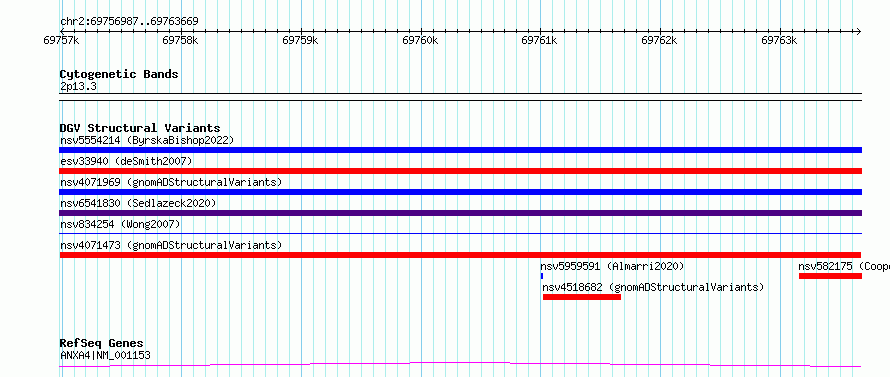This screenshot has height=377, width=890.
Task: Select the small blue marker under nsv5959591
Action: click(x=541, y=276)
